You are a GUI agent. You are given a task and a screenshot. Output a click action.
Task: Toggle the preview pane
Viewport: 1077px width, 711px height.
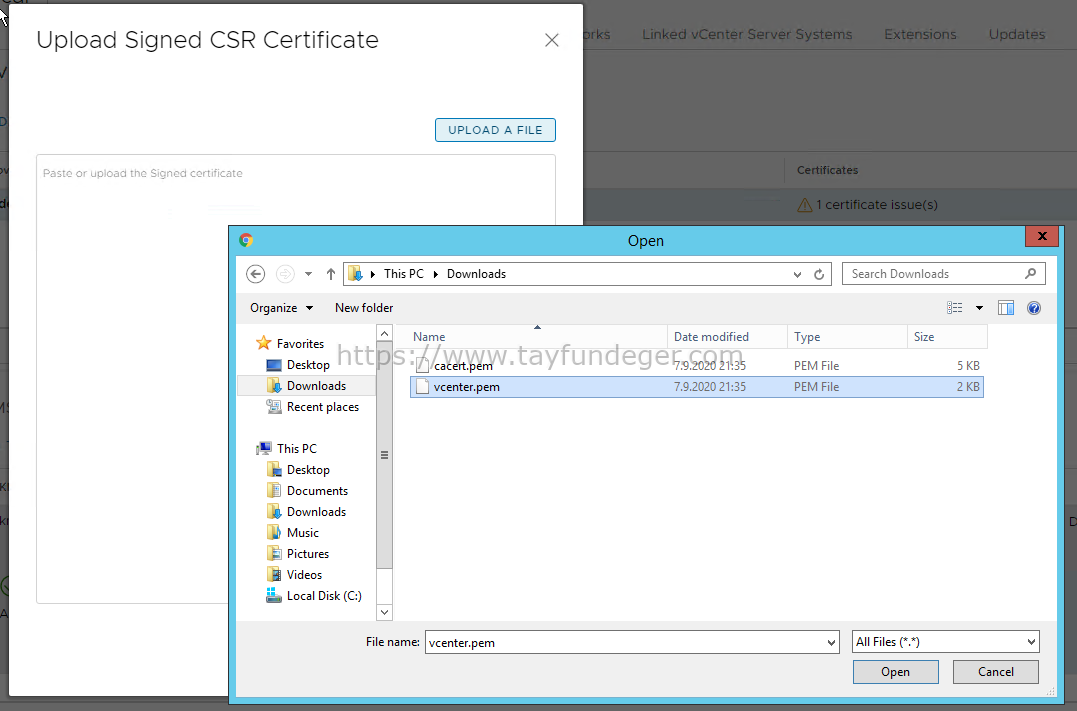1006,308
